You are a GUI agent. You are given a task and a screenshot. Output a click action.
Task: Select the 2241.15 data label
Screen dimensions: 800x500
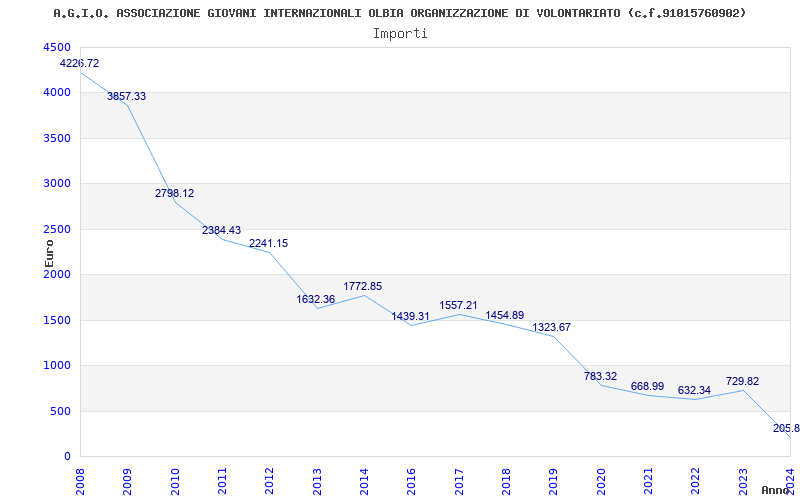(268, 243)
